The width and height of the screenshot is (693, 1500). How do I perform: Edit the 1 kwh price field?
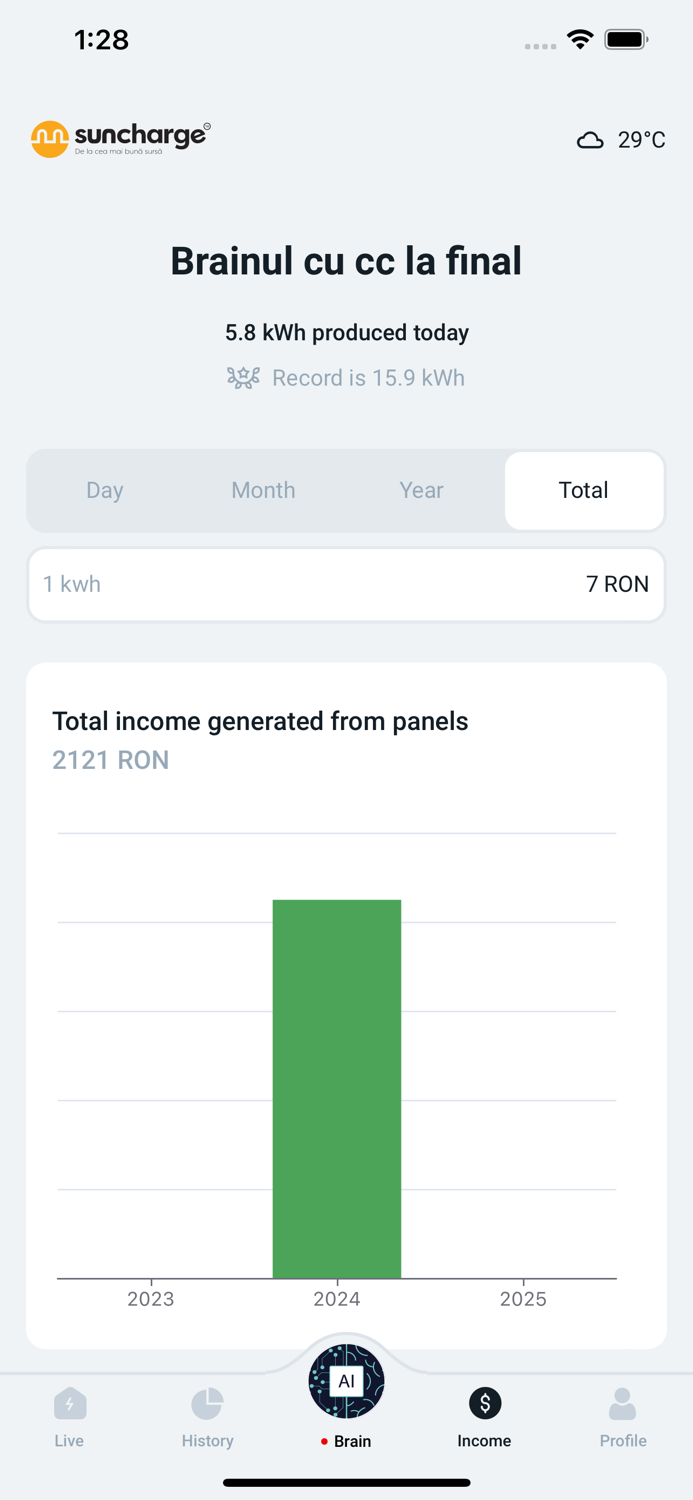pyautogui.click(x=346, y=584)
